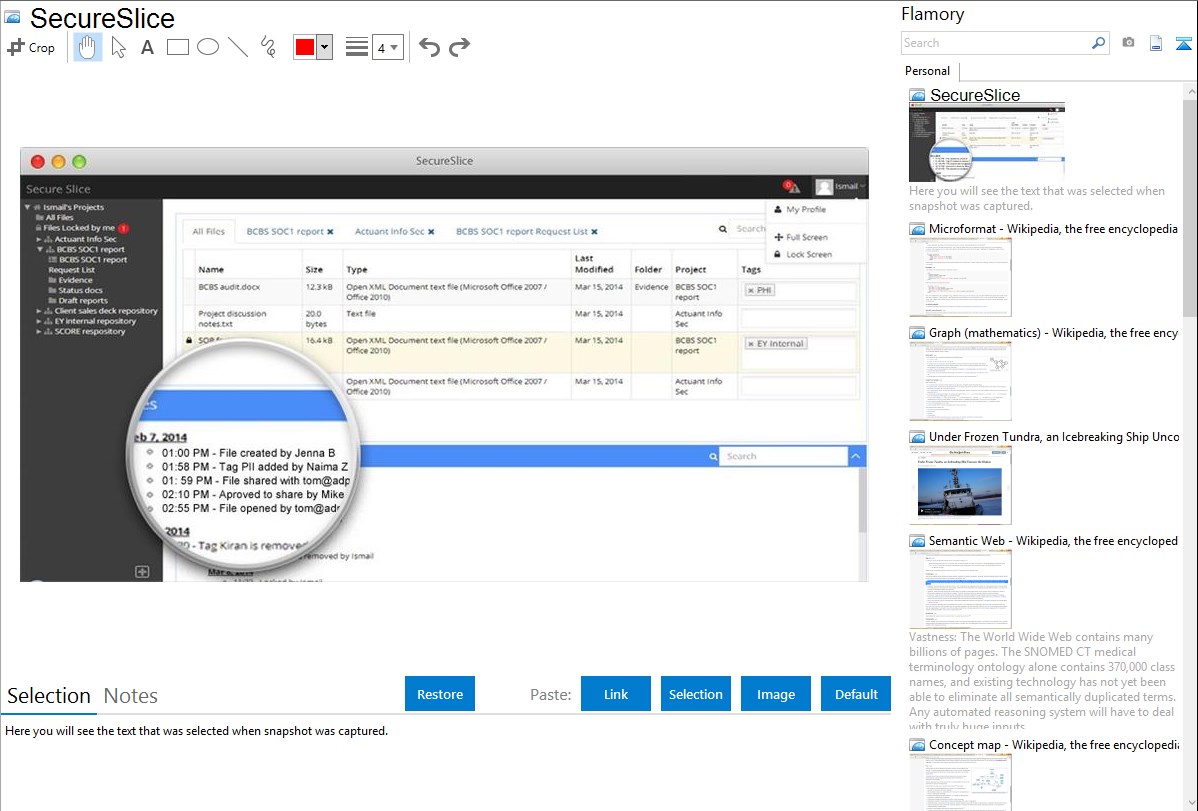This screenshot has width=1198, height=811.
Task: Pick the ellipse shape tool
Action: click(207, 47)
